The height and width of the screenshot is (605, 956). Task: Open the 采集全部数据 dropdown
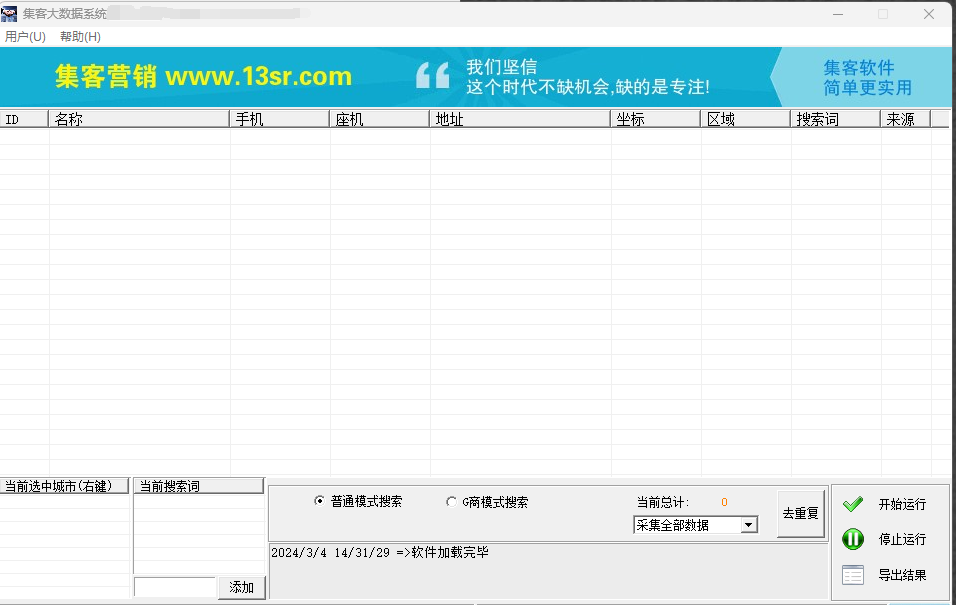749,525
